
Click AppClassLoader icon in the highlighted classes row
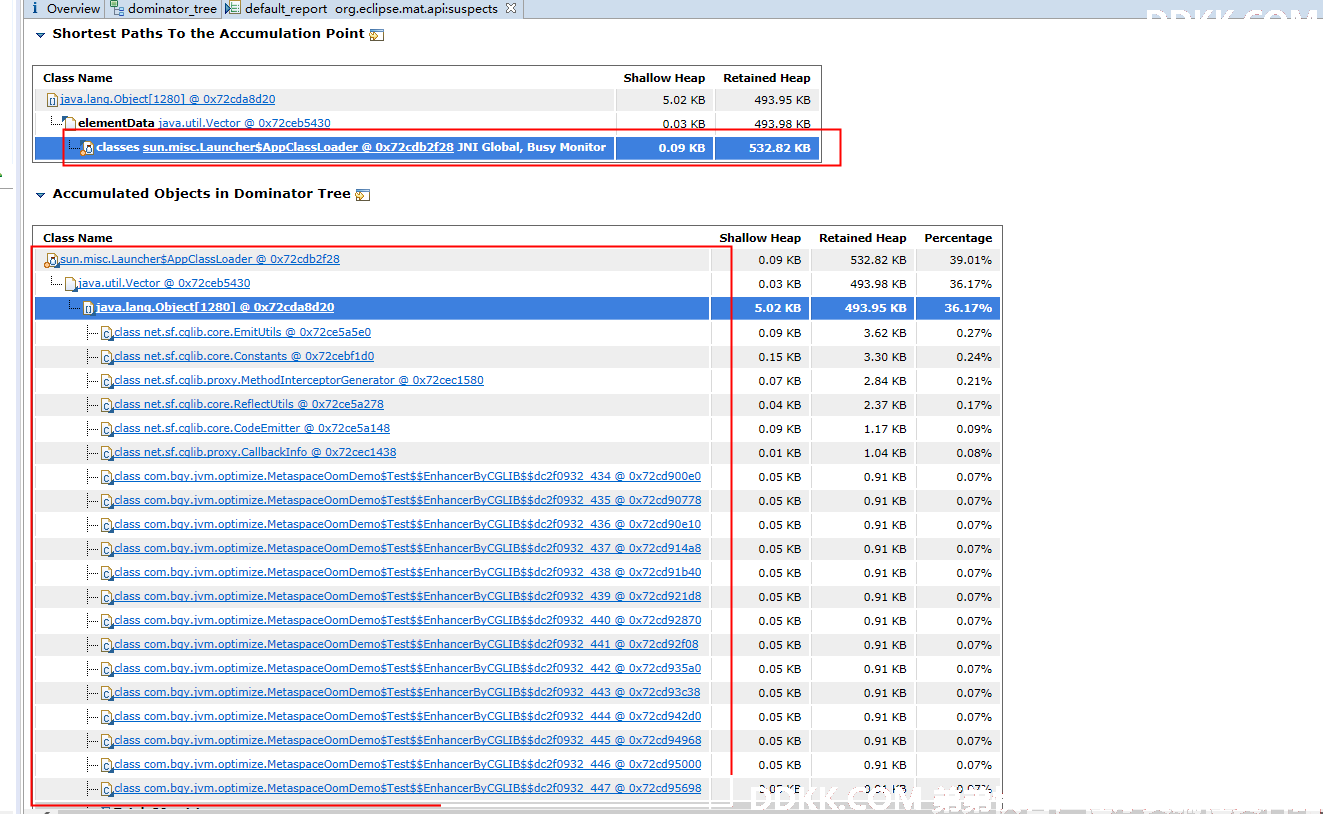tap(87, 148)
